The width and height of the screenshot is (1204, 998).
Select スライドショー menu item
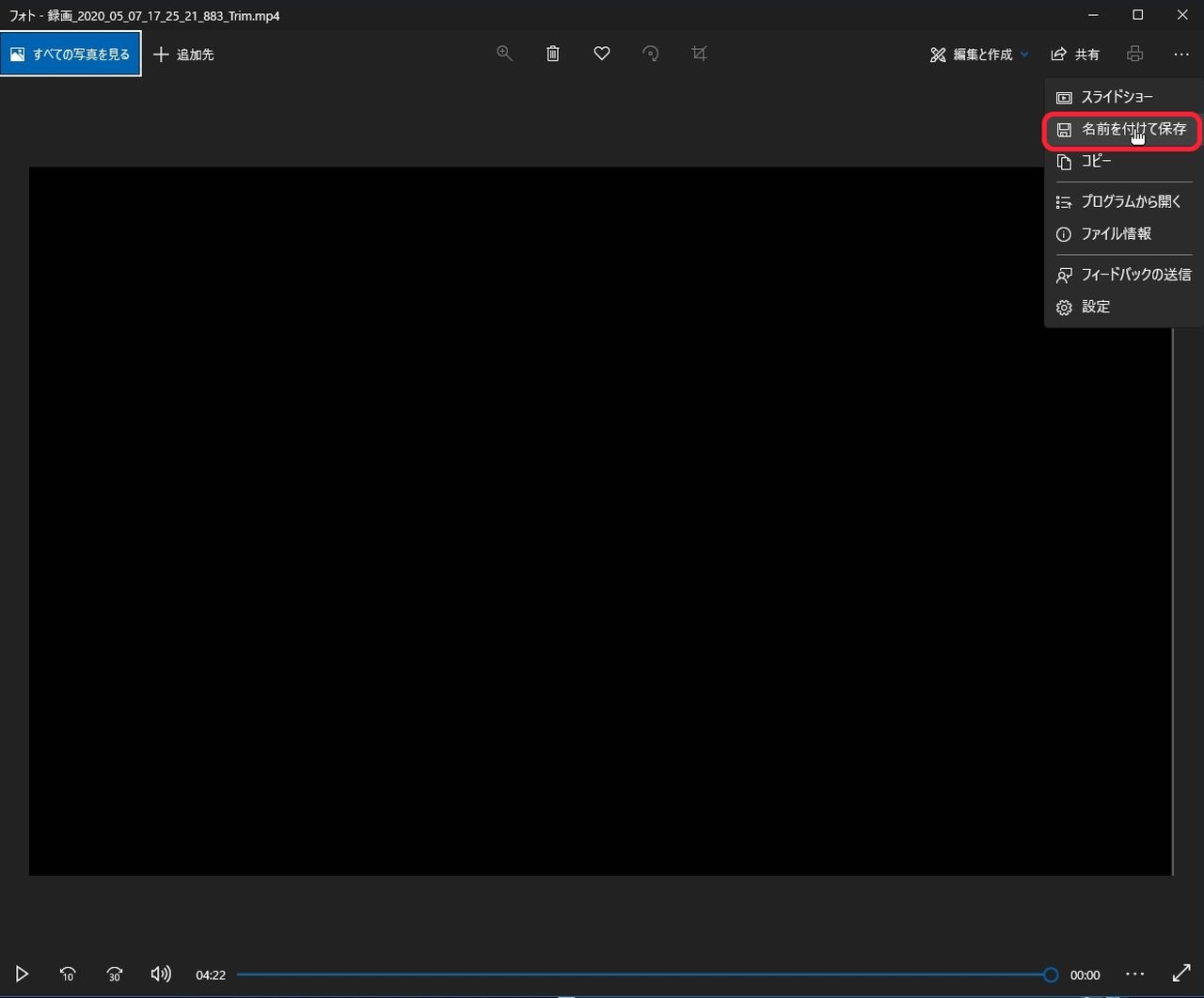pyautogui.click(x=1117, y=97)
